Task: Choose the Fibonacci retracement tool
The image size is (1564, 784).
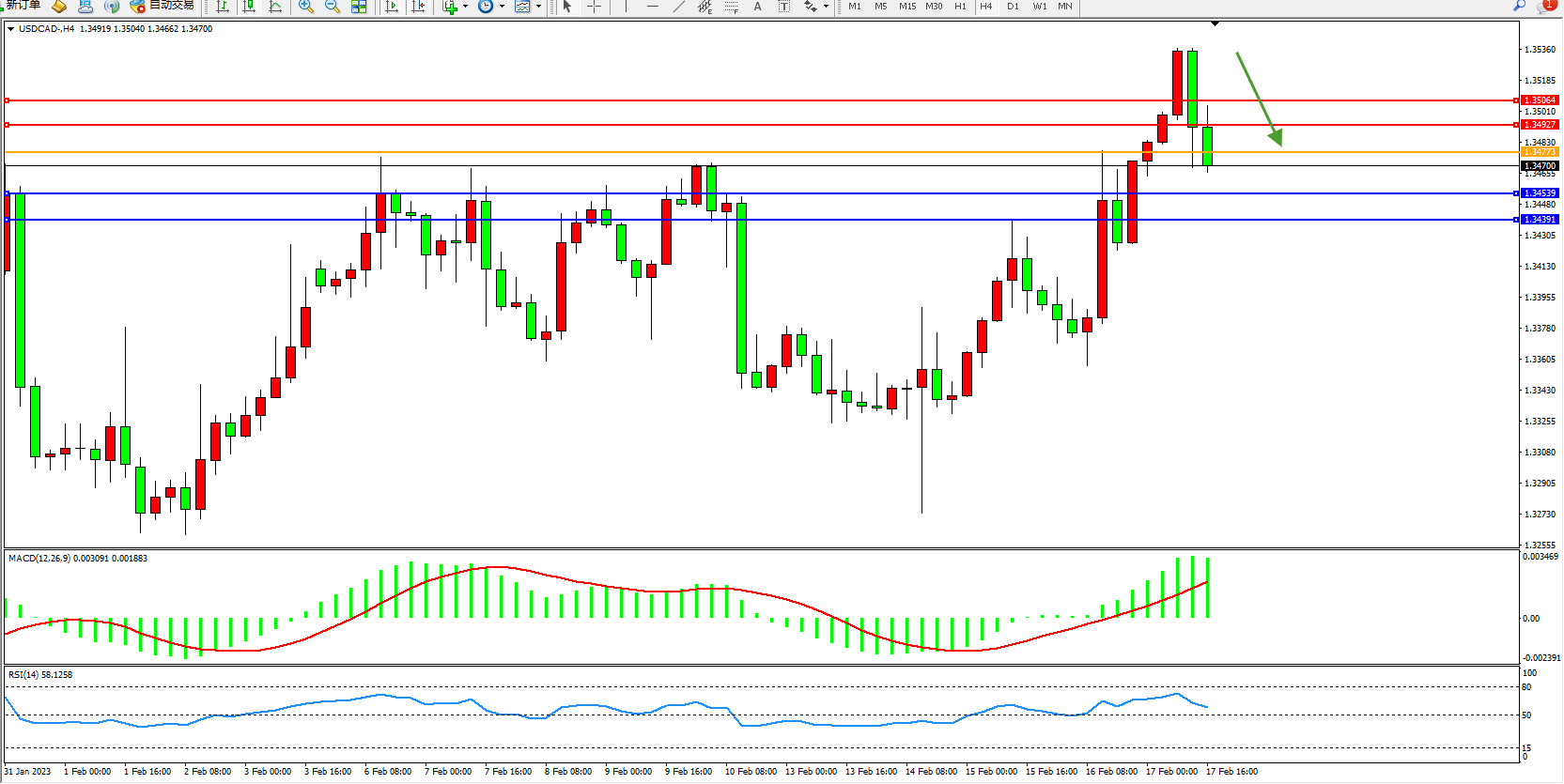Action: [x=731, y=7]
